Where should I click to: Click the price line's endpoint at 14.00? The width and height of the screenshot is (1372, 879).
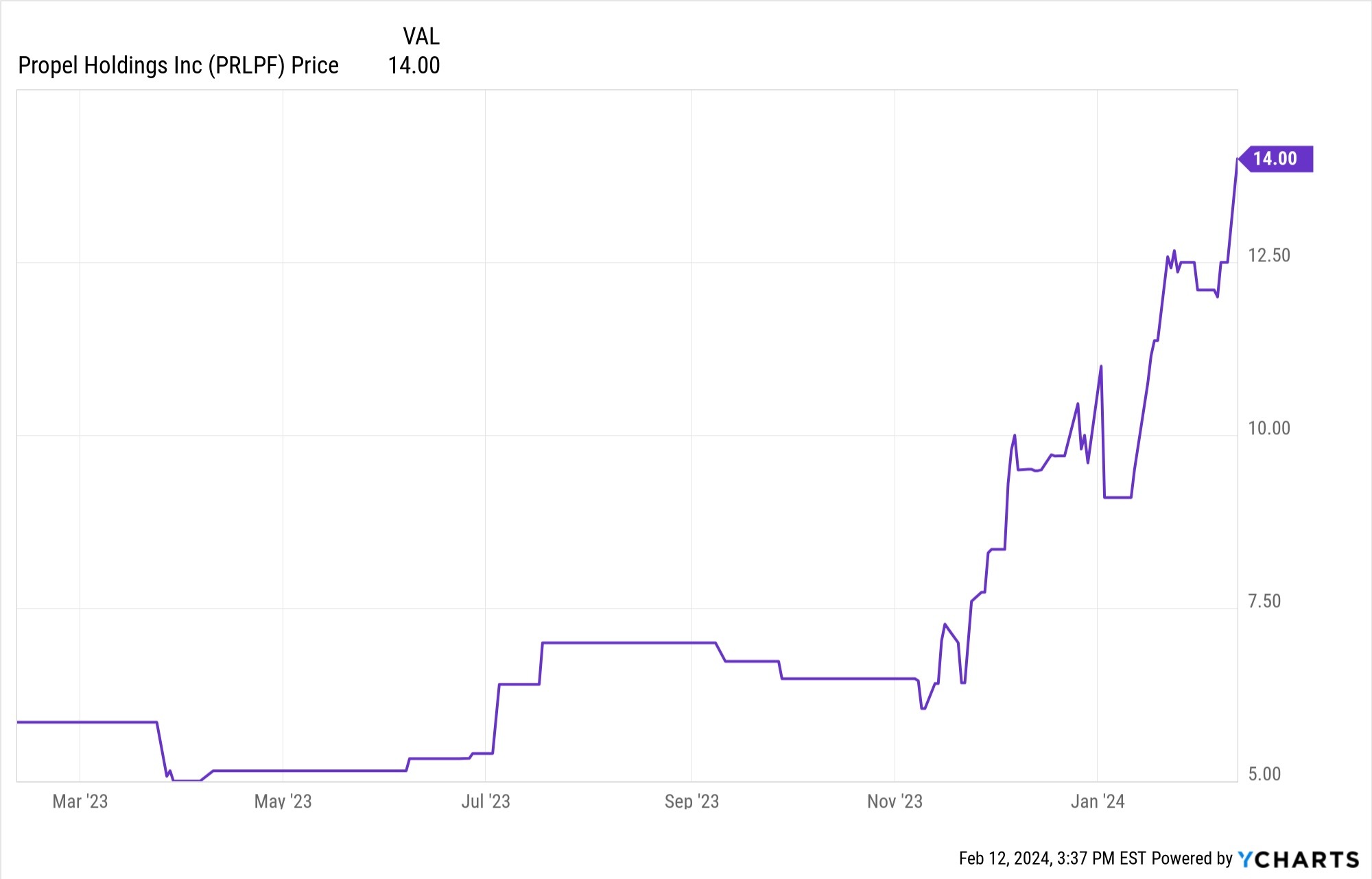(x=1237, y=160)
